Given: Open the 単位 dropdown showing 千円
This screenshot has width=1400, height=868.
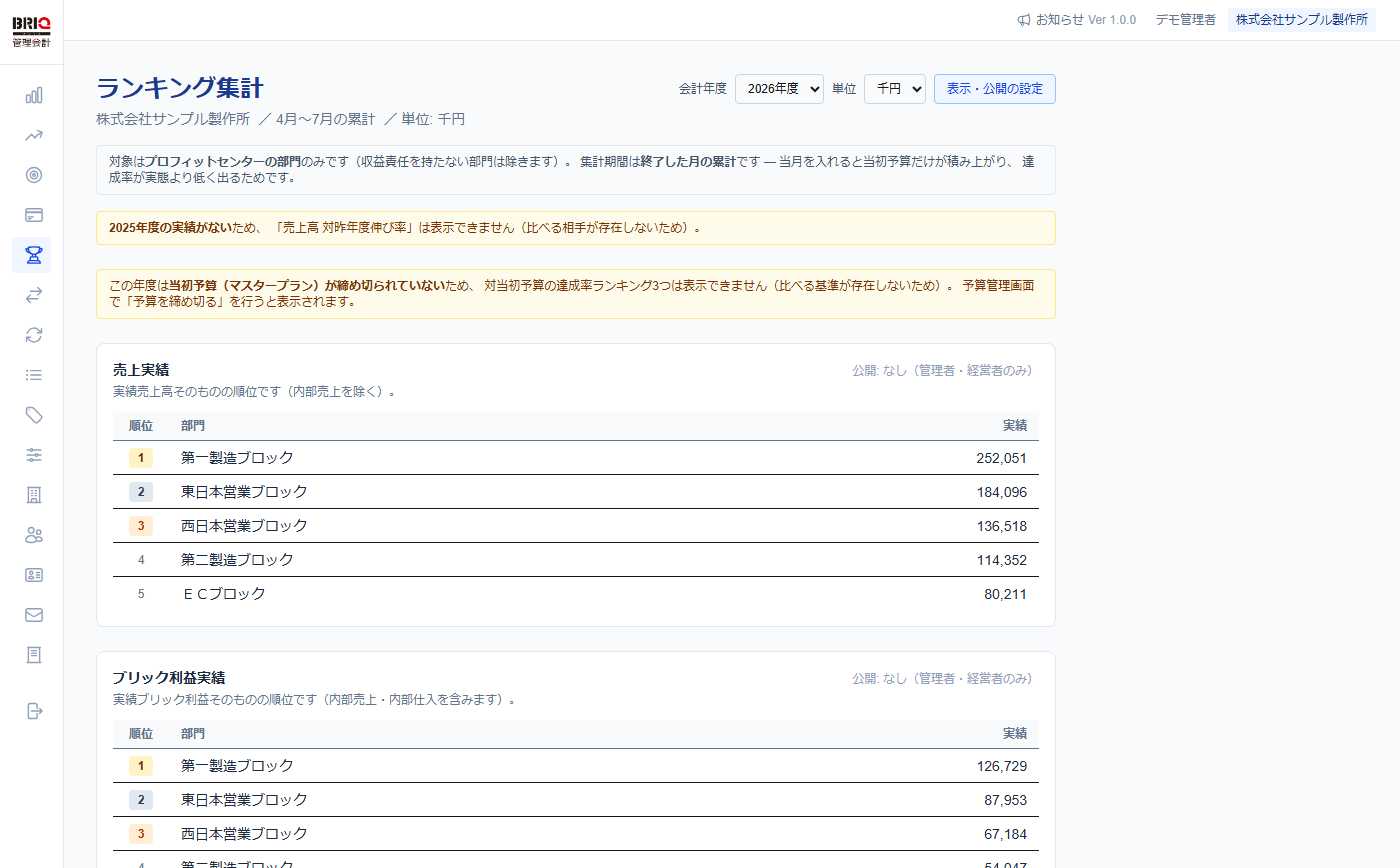Looking at the screenshot, I should 895,89.
